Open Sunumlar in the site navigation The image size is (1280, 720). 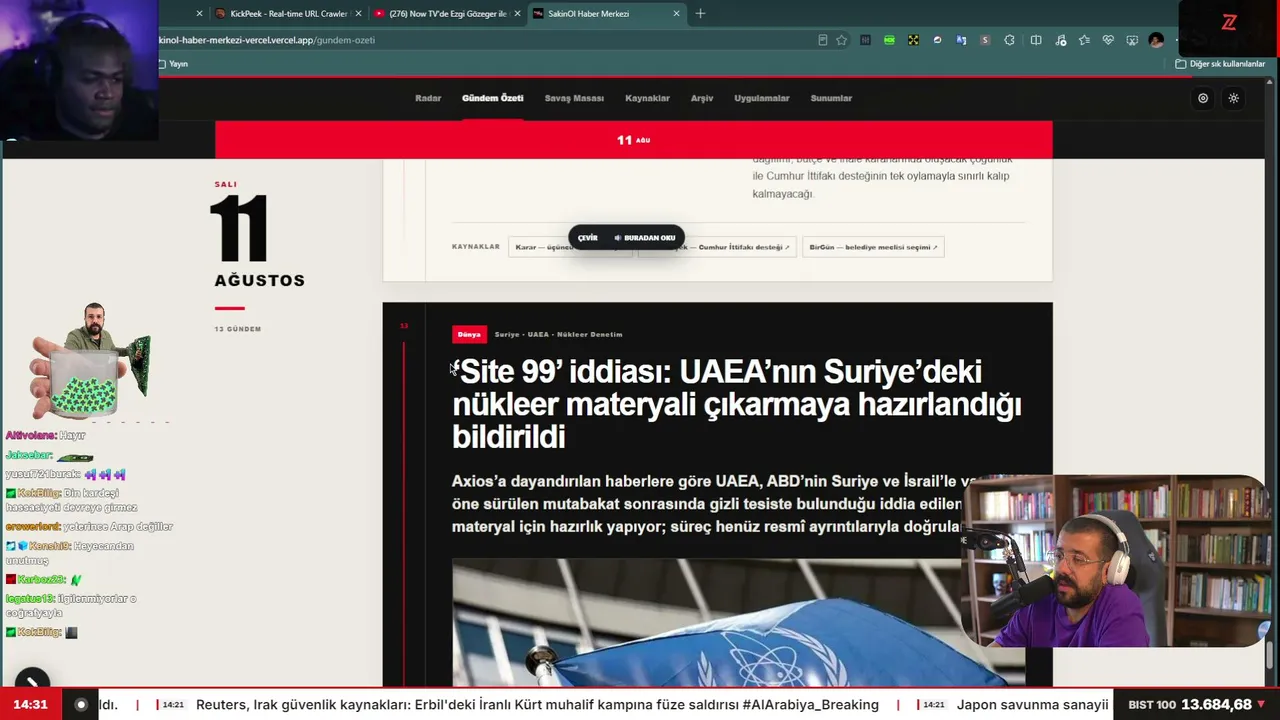click(831, 98)
